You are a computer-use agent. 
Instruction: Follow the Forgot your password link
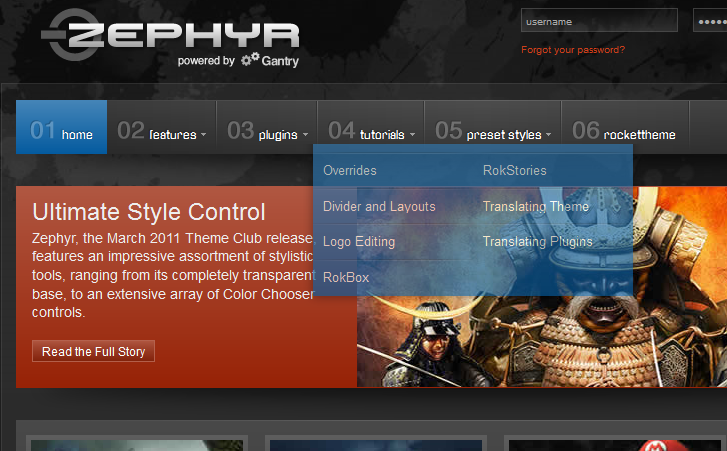(573, 50)
